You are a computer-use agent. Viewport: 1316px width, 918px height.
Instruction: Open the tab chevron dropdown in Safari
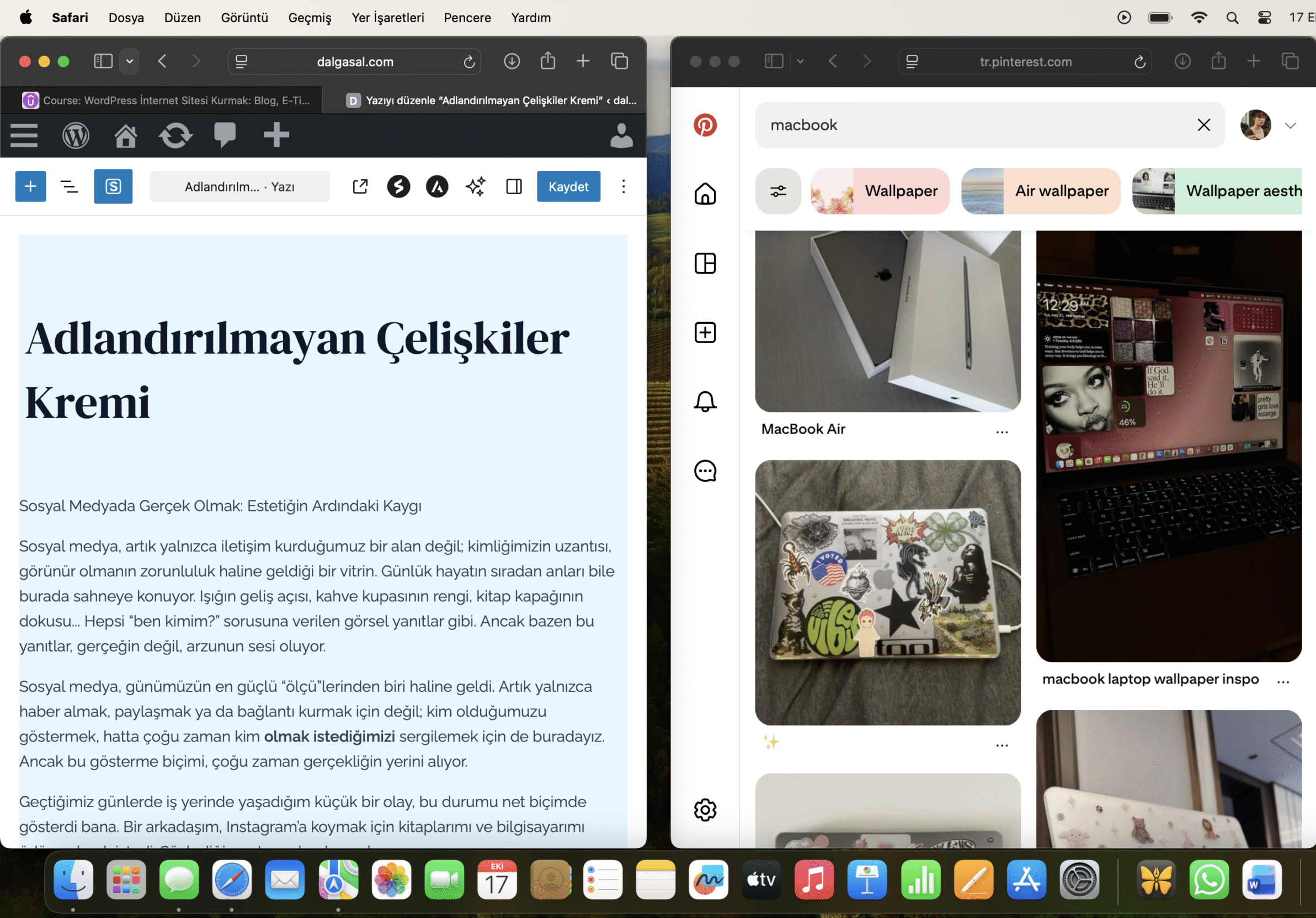point(129,61)
